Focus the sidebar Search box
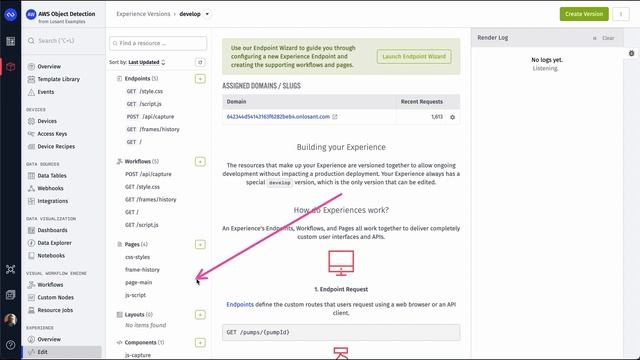The width and height of the screenshot is (640, 360). coord(63,41)
